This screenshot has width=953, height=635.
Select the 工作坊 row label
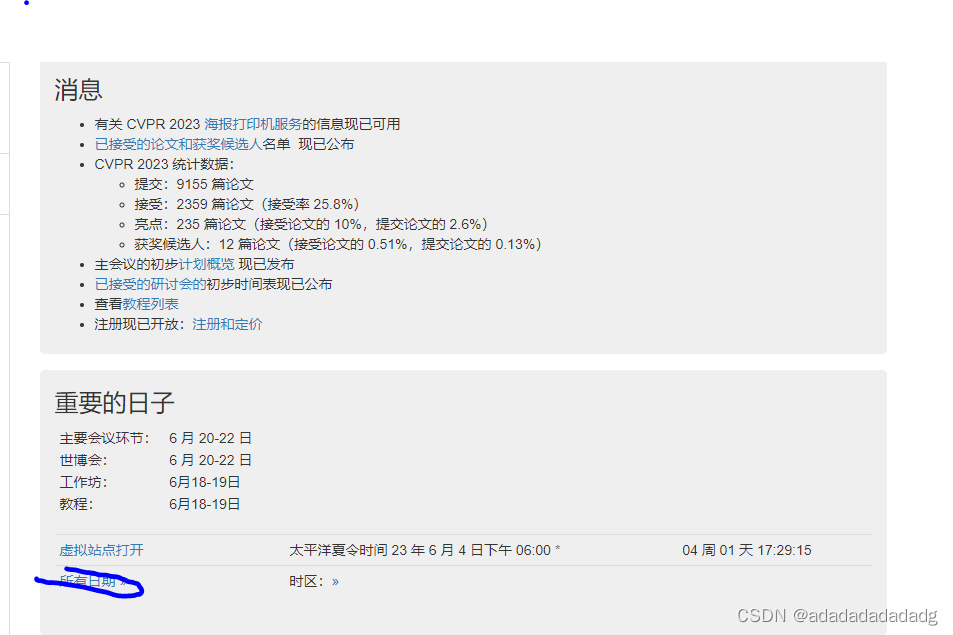[83, 482]
